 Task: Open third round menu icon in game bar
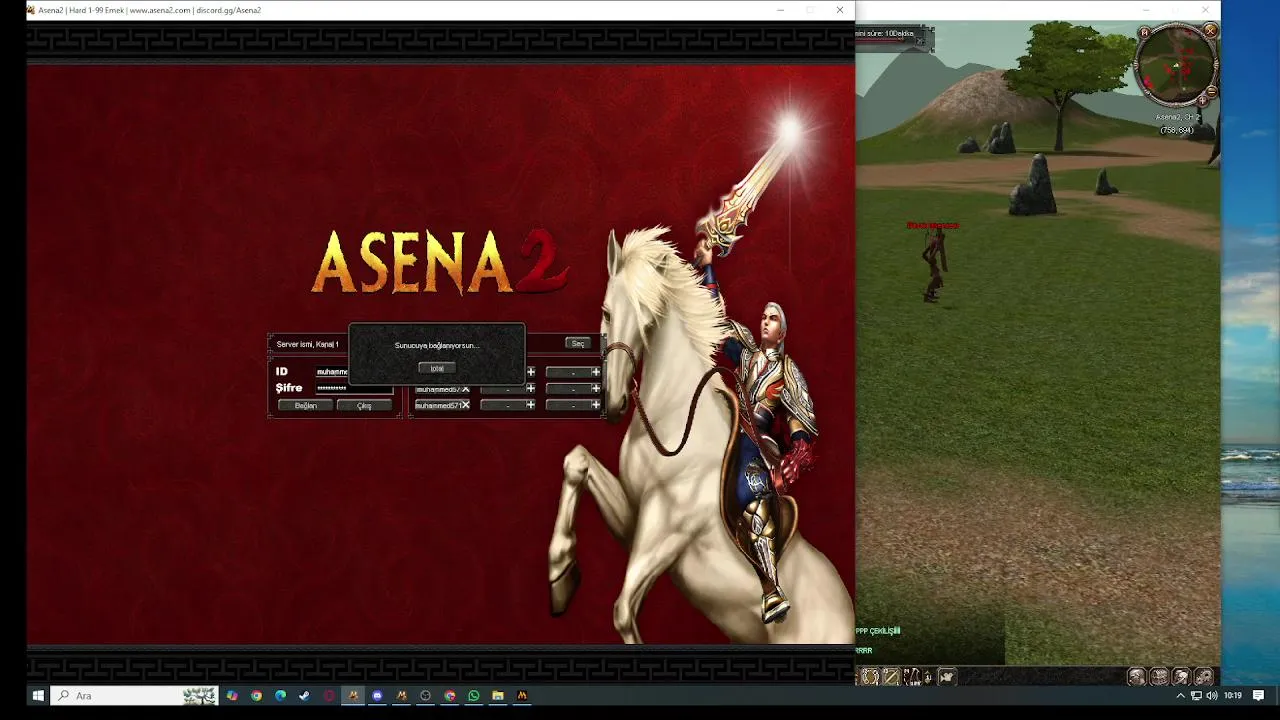[x=1181, y=677]
